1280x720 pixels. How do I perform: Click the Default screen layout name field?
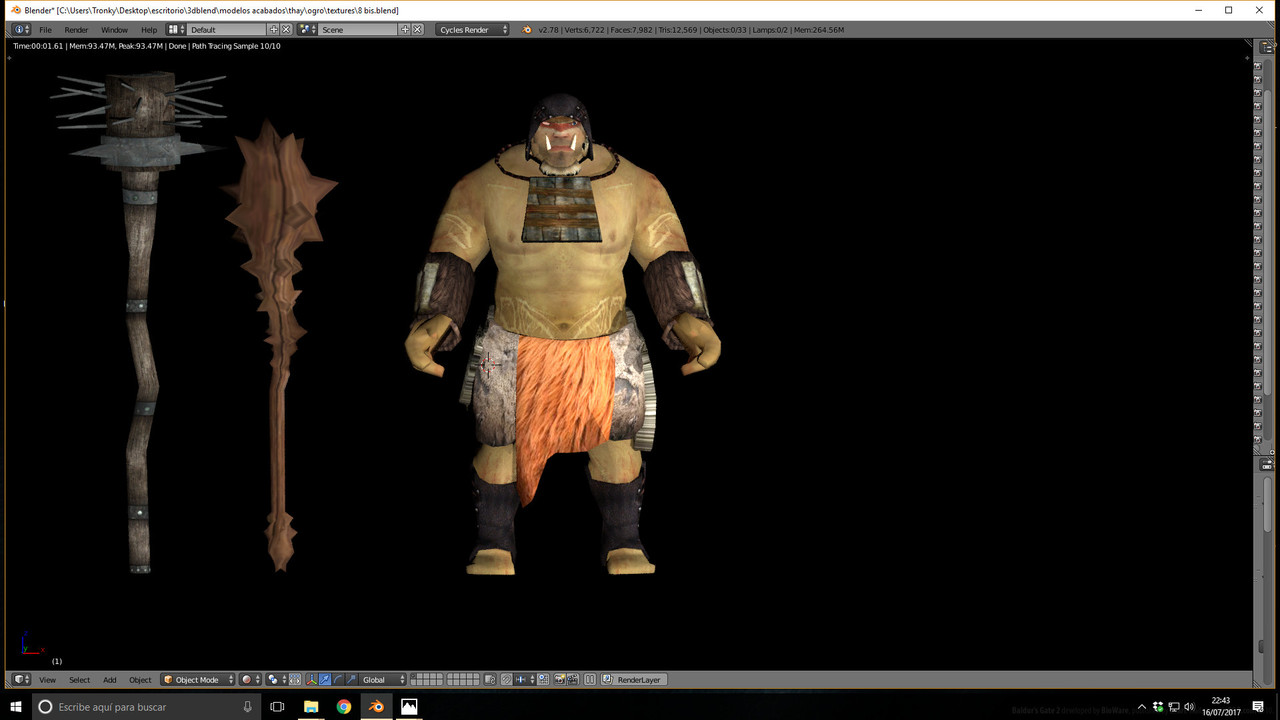tap(228, 30)
